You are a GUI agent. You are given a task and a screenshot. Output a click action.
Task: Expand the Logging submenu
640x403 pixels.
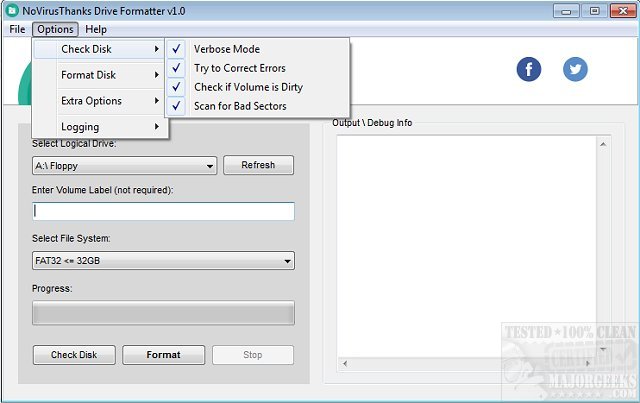[99, 127]
